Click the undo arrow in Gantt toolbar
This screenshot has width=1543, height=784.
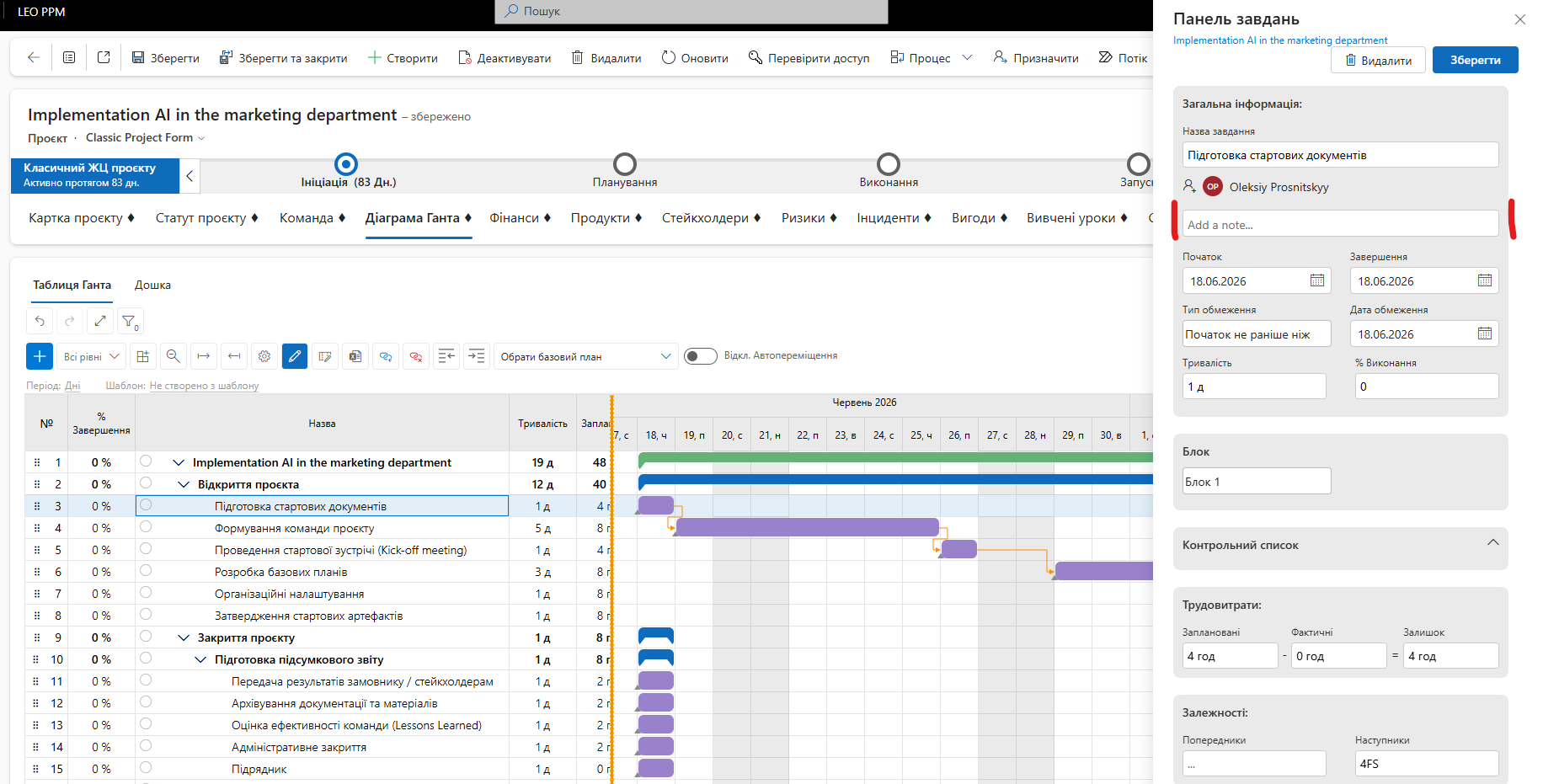click(40, 321)
